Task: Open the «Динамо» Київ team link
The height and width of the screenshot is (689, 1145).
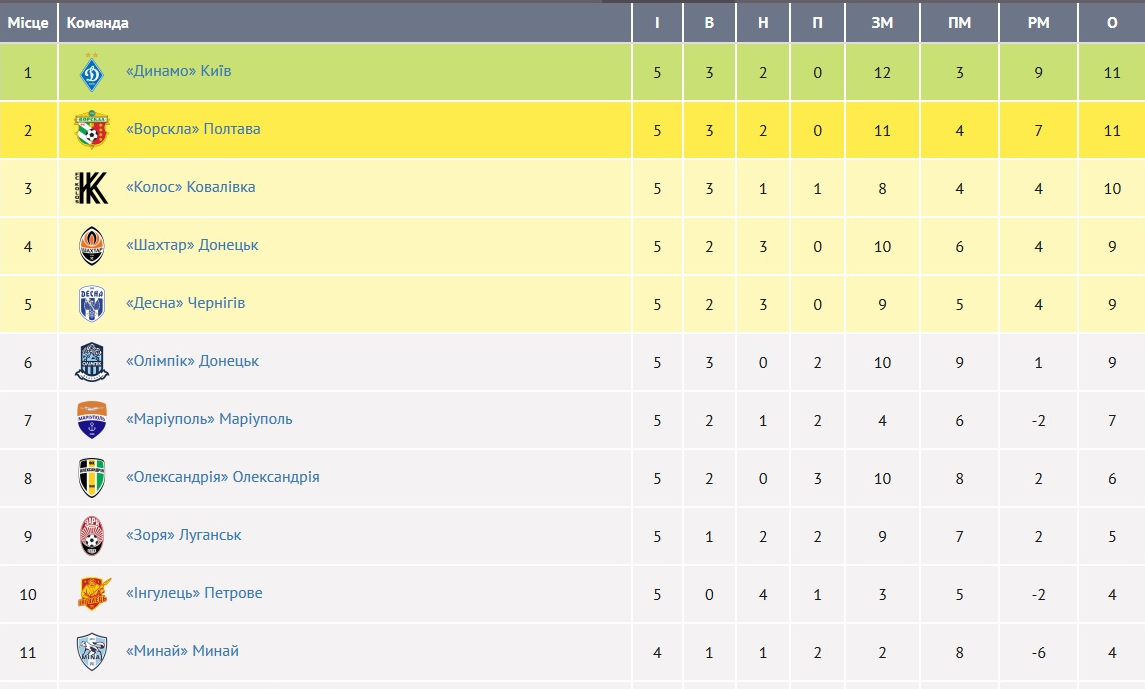Action: click(x=179, y=72)
